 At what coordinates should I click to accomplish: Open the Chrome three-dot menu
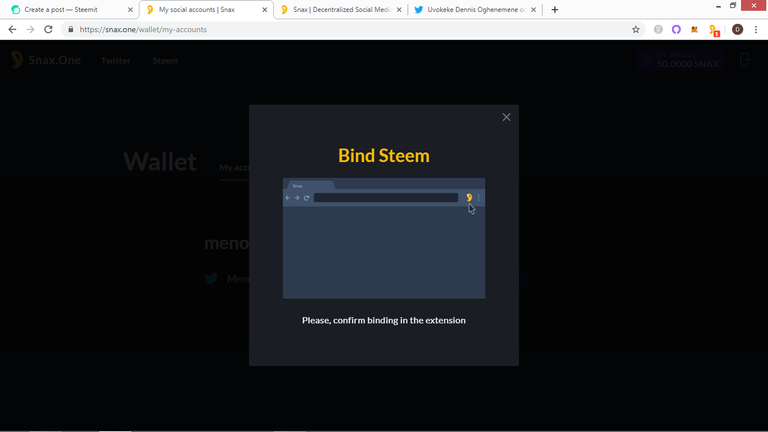756,29
